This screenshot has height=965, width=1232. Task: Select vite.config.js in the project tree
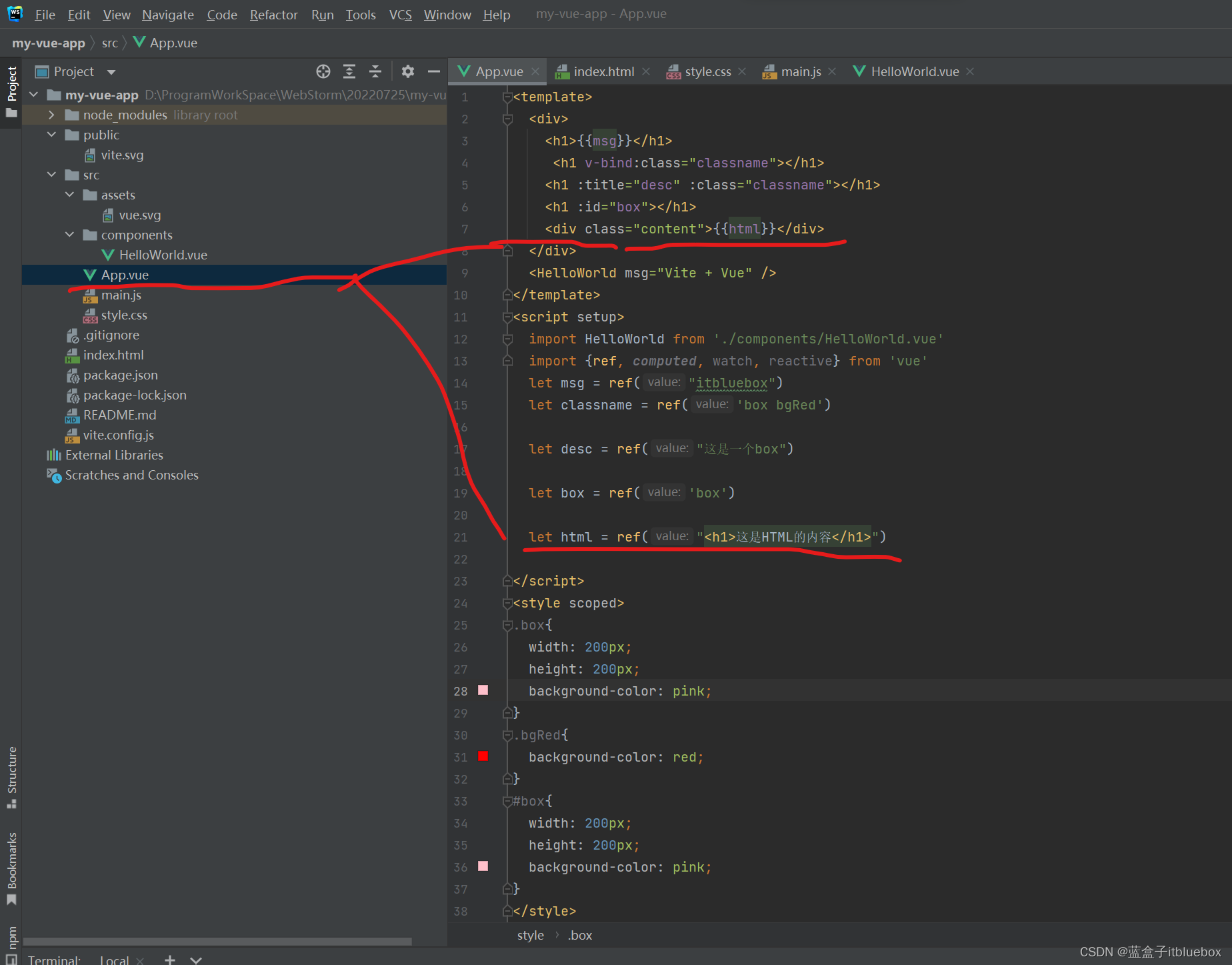tap(118, 435)
